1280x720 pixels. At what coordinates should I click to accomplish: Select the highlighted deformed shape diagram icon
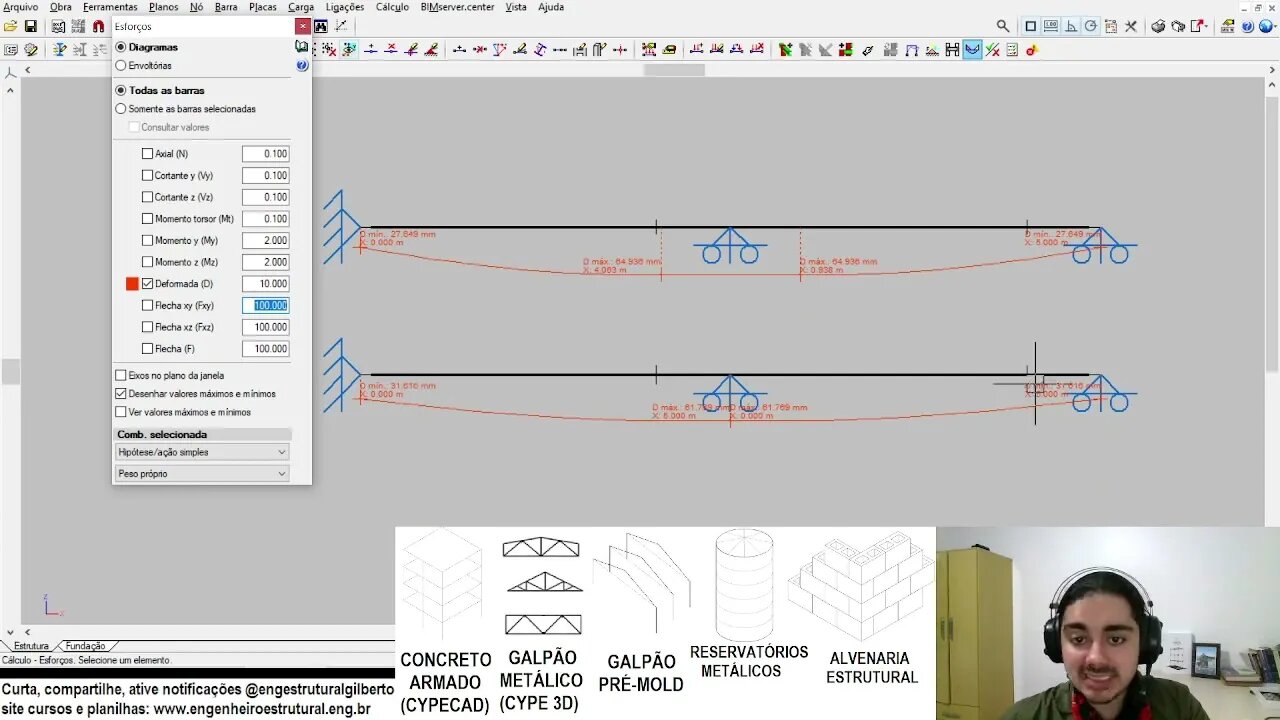[972, 49]
